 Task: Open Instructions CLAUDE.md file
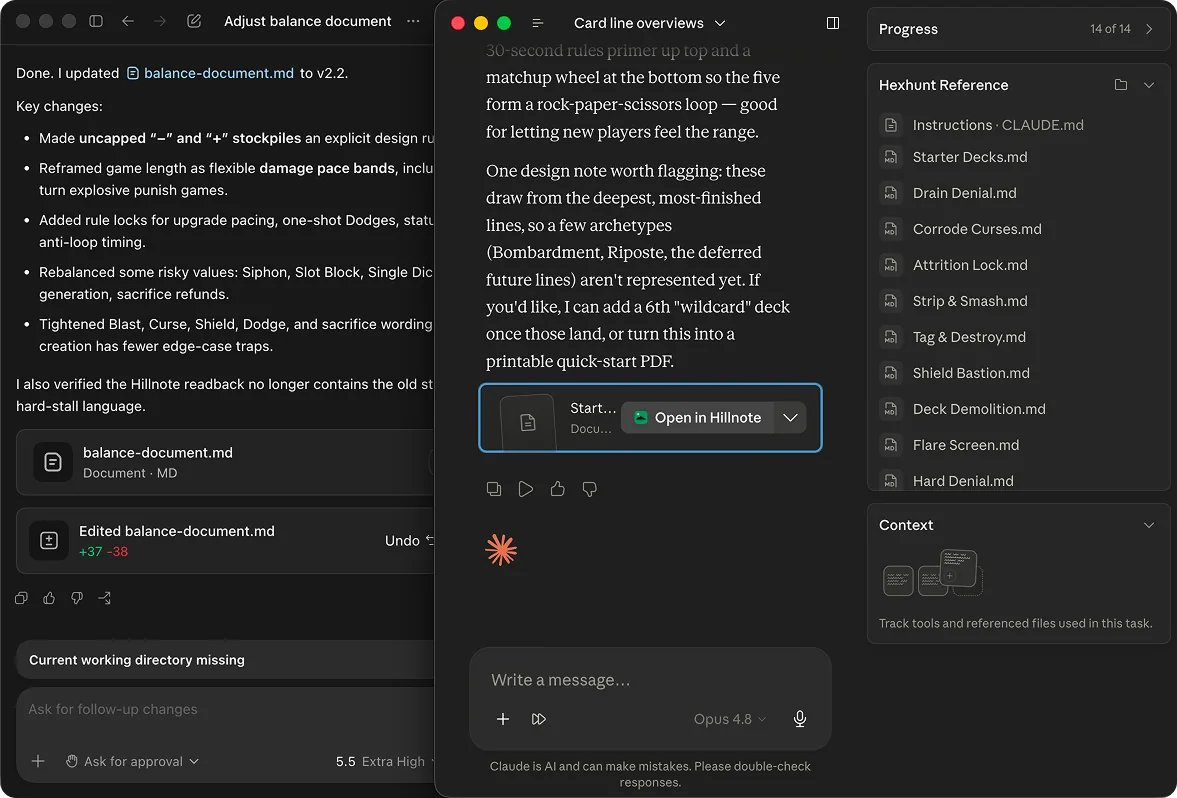tap(982, 125)
